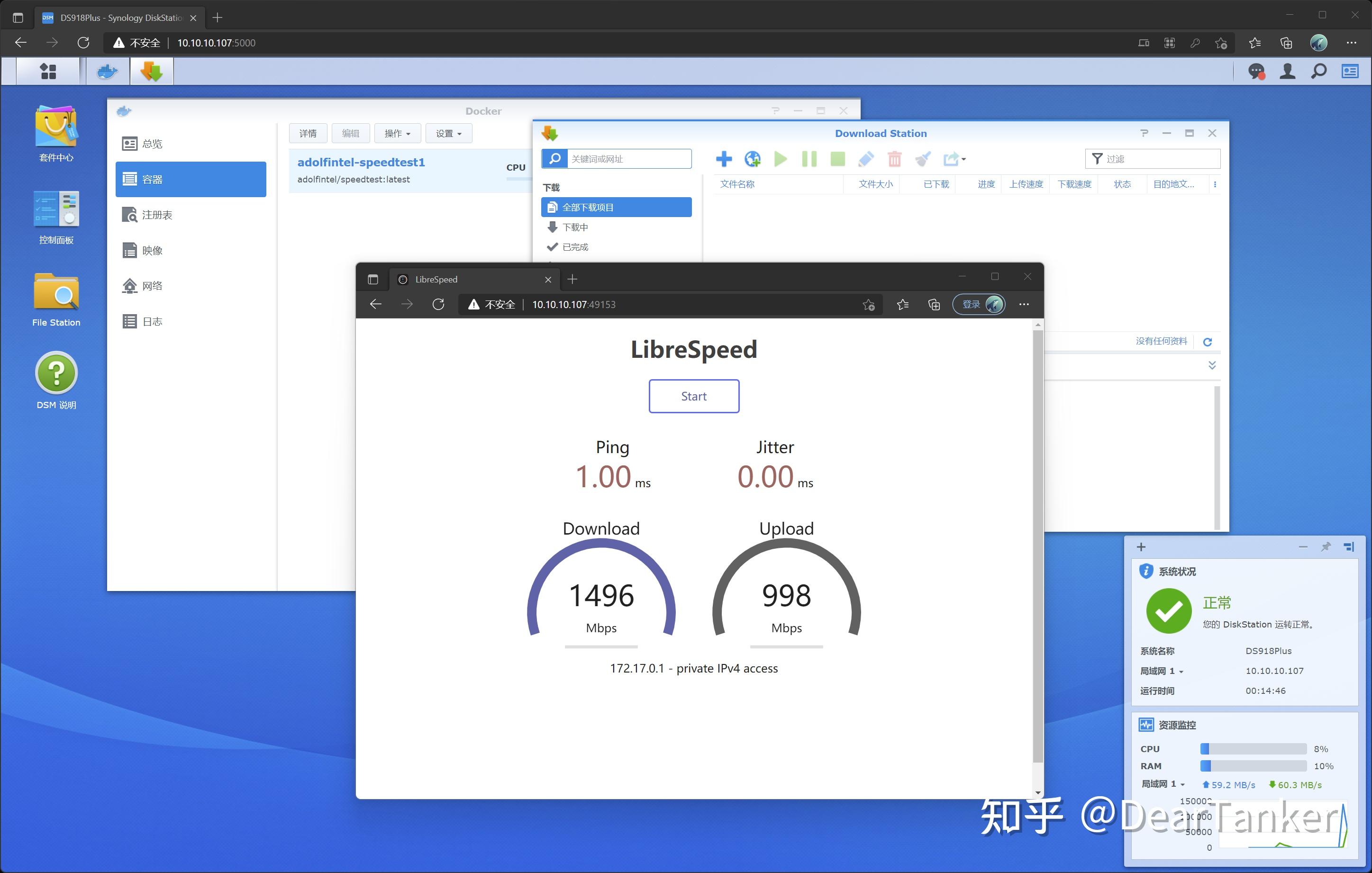1372x873 pixels.
Task: Open Docker 网络 section
Action: click(x=191, y=285)
